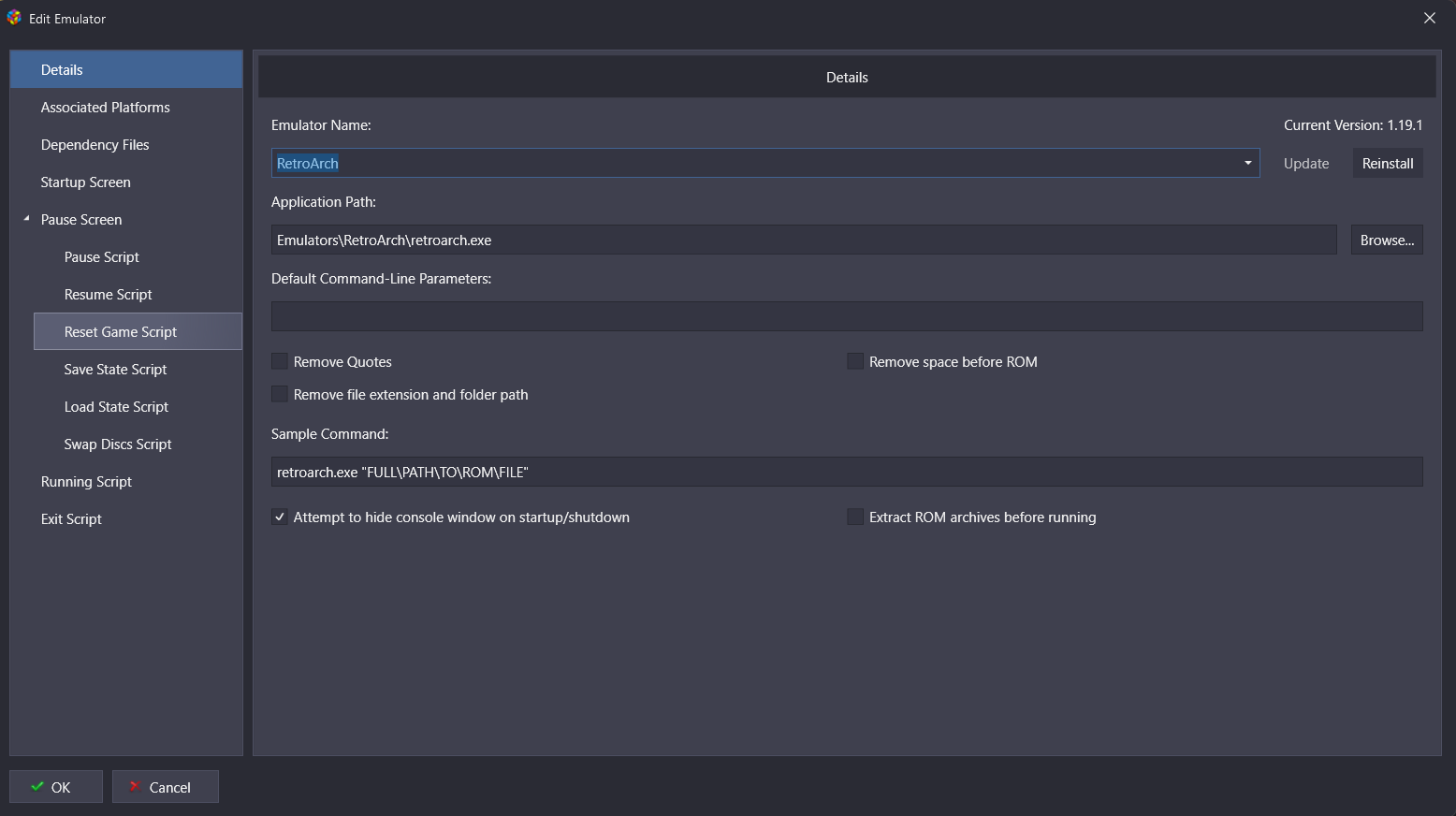
Task: Collapse the Pause Screen tree node
Action: (x=26, y=219)
